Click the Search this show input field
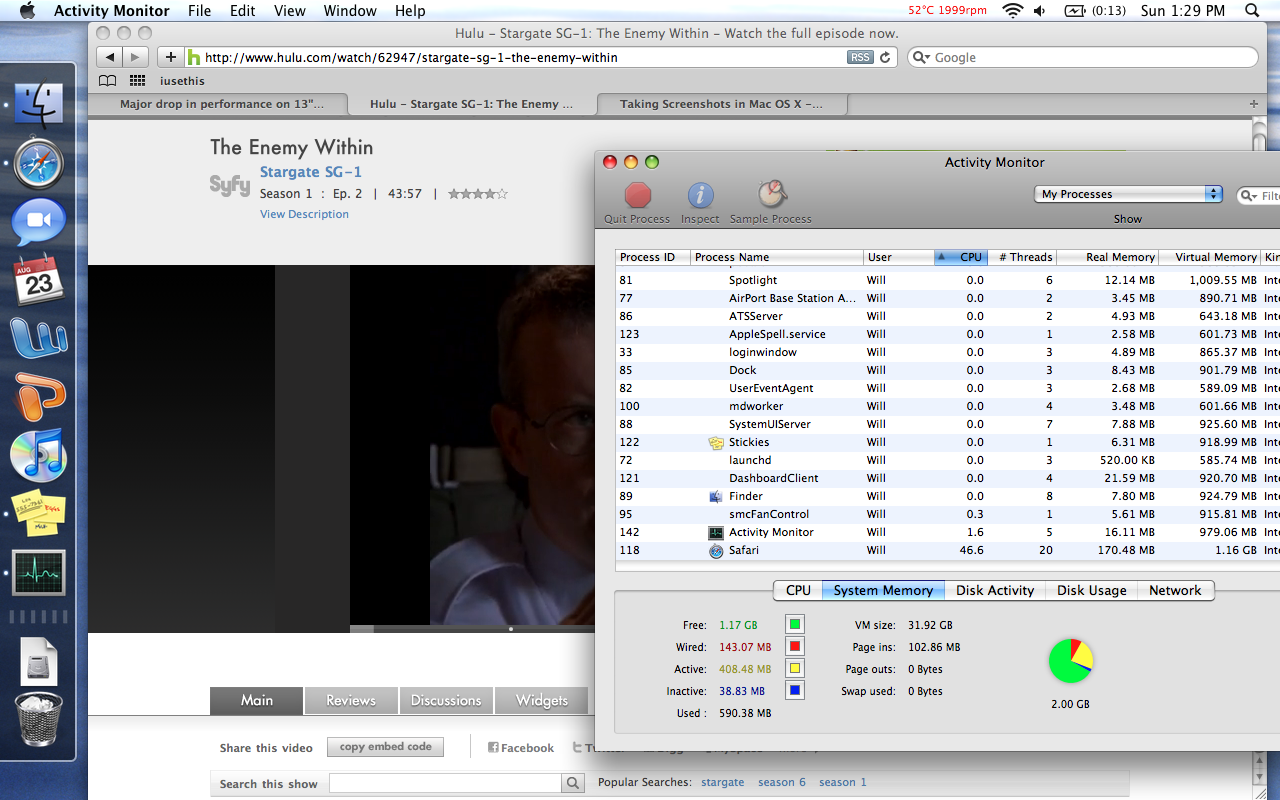 (446, 783)
